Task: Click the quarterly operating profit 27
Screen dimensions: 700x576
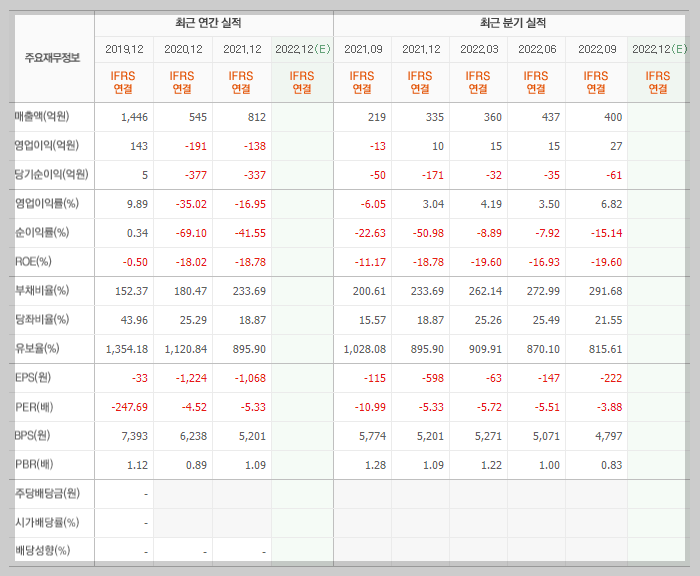Action: pos(616,146)
